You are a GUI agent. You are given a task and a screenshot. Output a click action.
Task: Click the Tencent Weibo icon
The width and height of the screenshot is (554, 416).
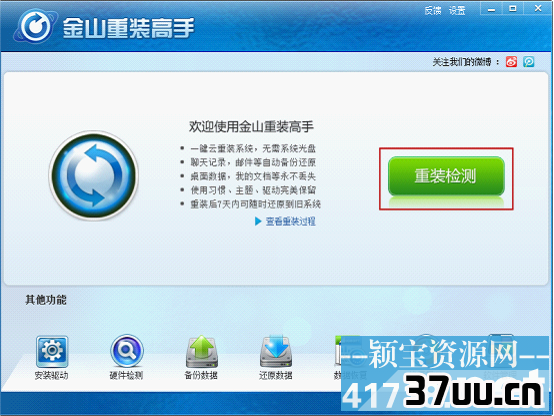point(529,61)
